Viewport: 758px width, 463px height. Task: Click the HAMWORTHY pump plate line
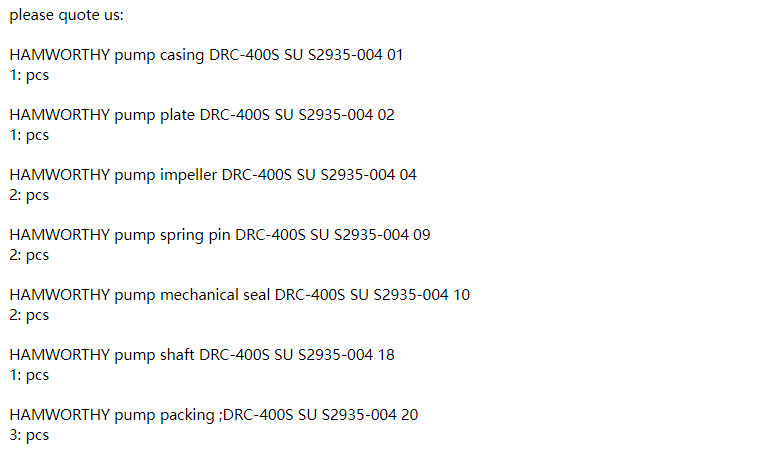tap(202, 115)
